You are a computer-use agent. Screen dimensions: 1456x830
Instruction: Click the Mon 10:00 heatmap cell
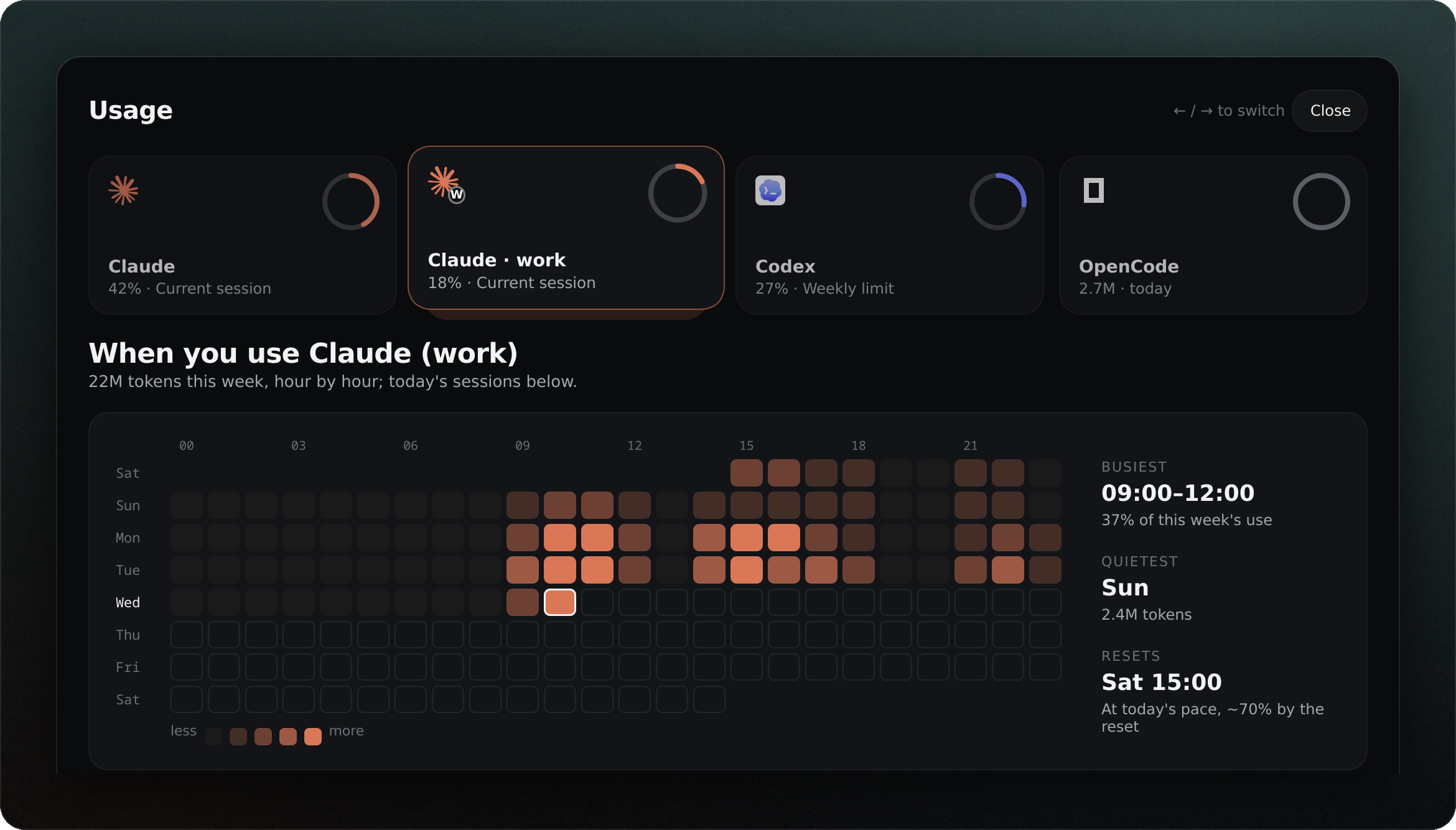pos(560,538)
